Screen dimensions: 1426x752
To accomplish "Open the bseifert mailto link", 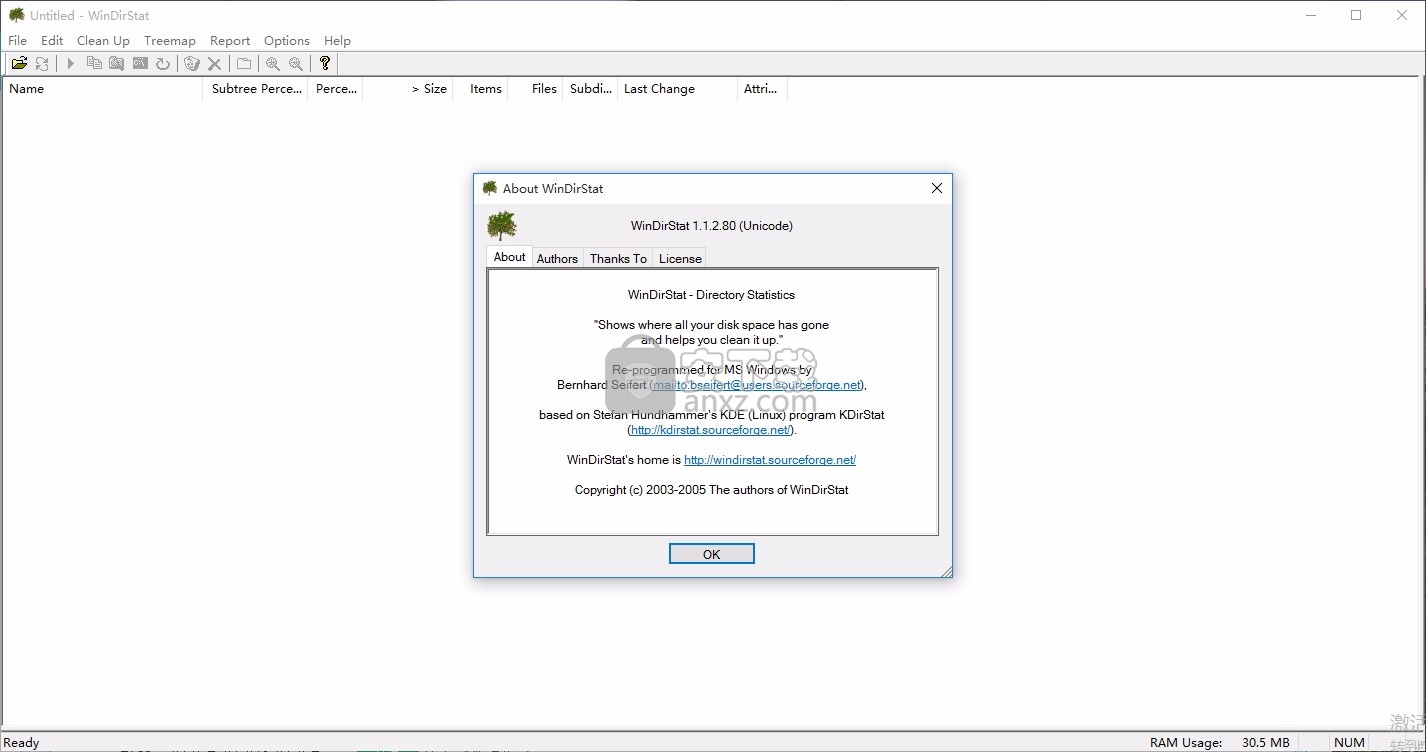I will [x=757, y=385].
